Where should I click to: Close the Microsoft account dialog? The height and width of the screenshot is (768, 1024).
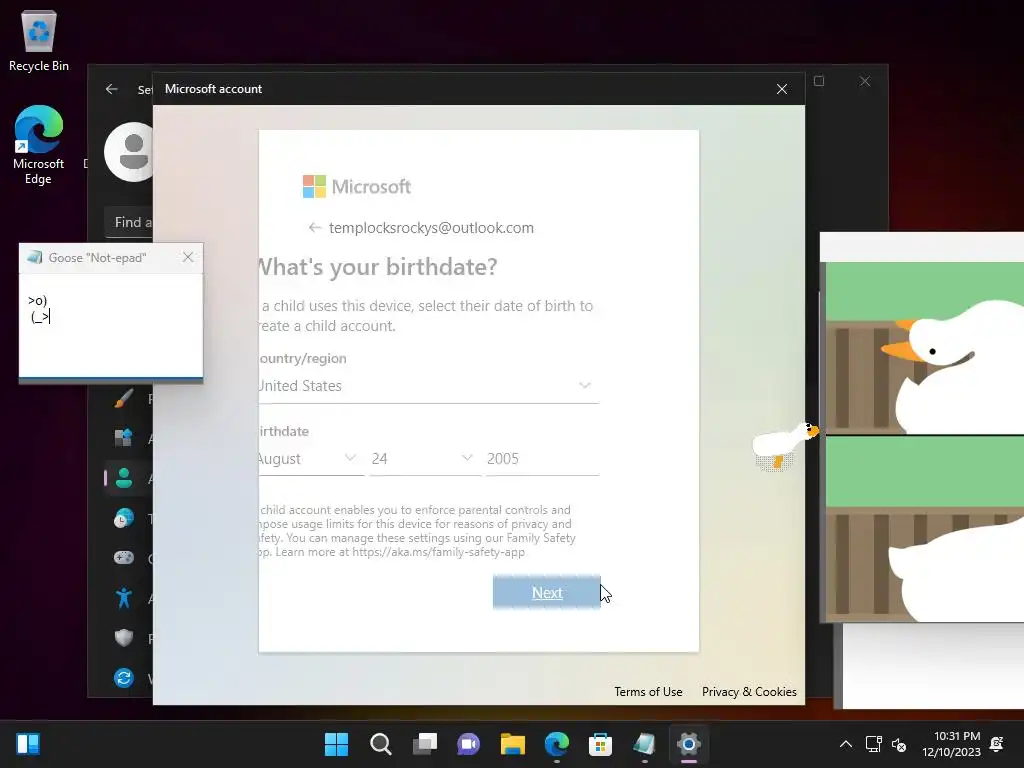tap(782, 89)
